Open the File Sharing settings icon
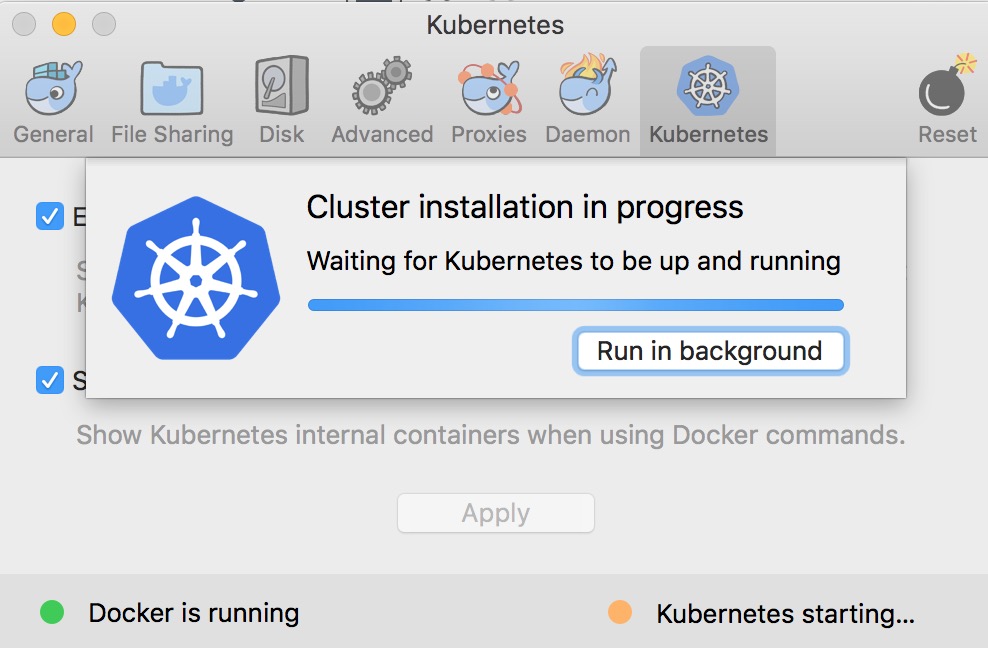Viewport: 988px width, 648px height. click(172, 101)
